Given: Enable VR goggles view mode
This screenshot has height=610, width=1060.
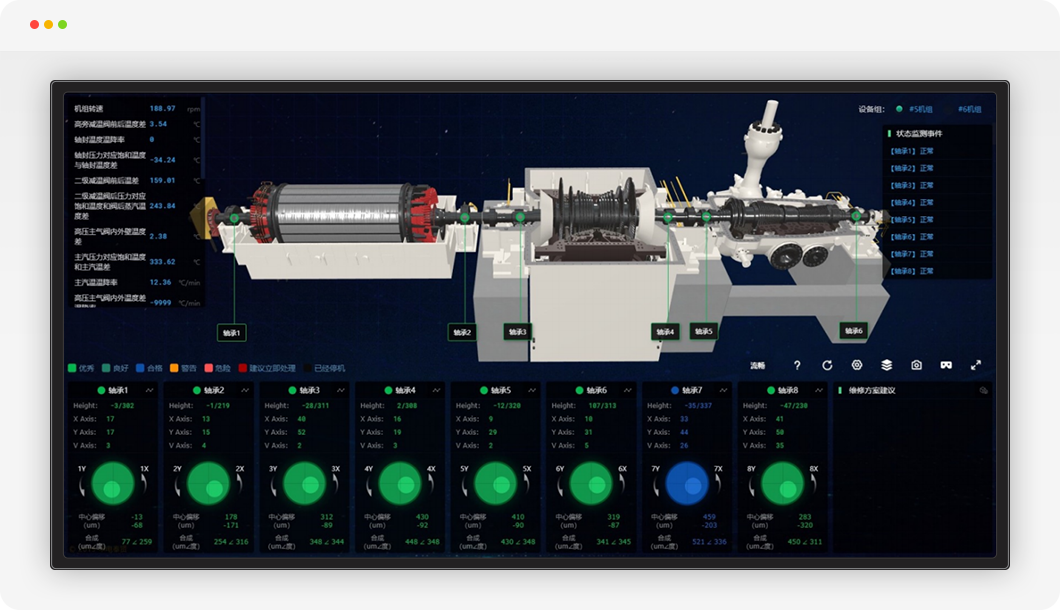Looking at the screenshot, I should pos(946,365).
